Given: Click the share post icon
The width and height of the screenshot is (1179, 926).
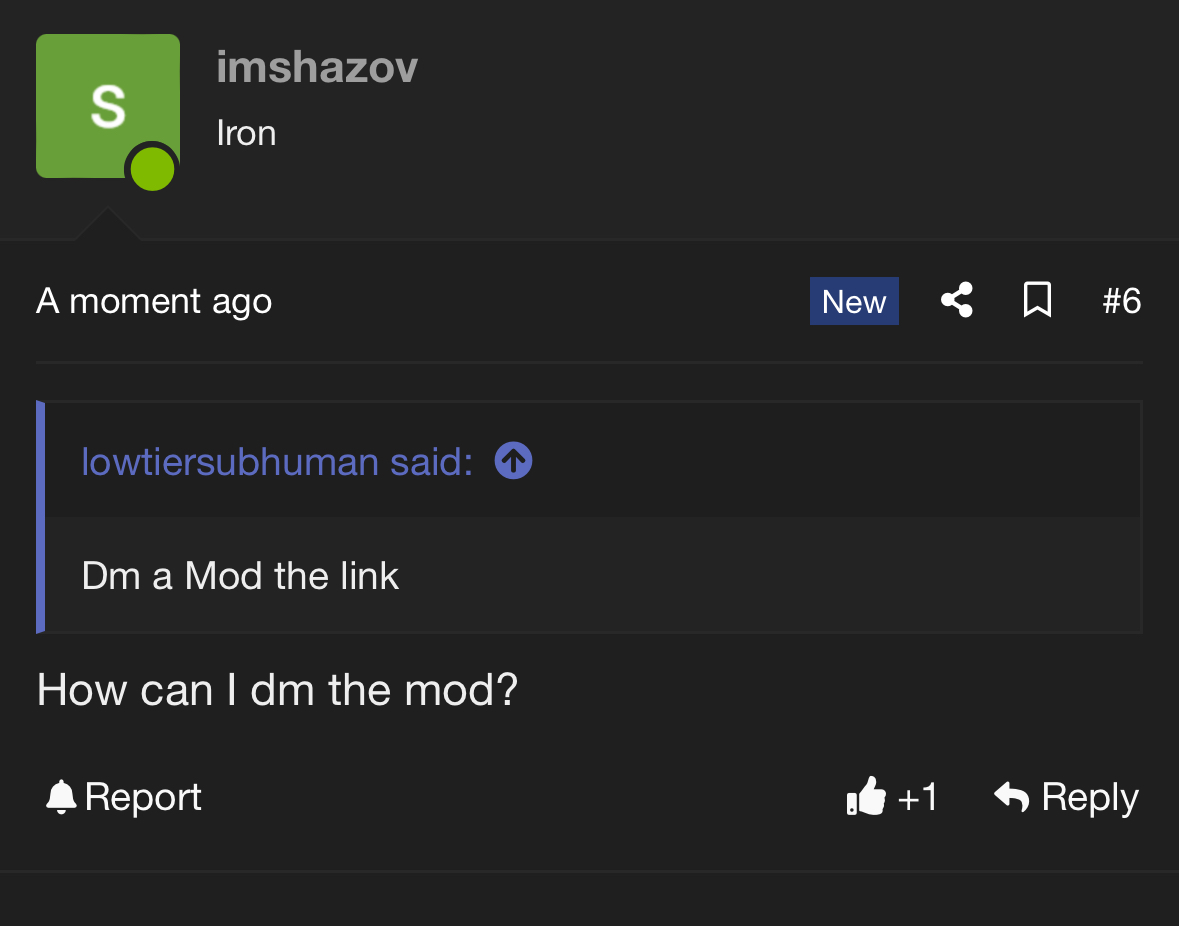Looking at the screenshot, I should (x=957, y=301).
